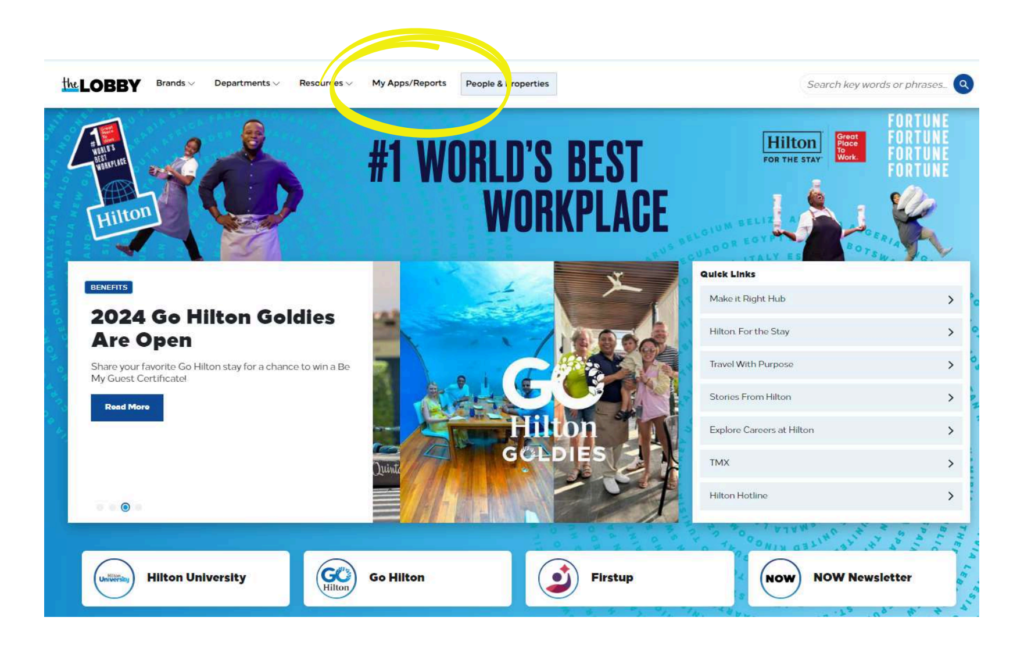
Task: Click the Go Hilton Goldies promo image
Action: click(x=526, y=392)
